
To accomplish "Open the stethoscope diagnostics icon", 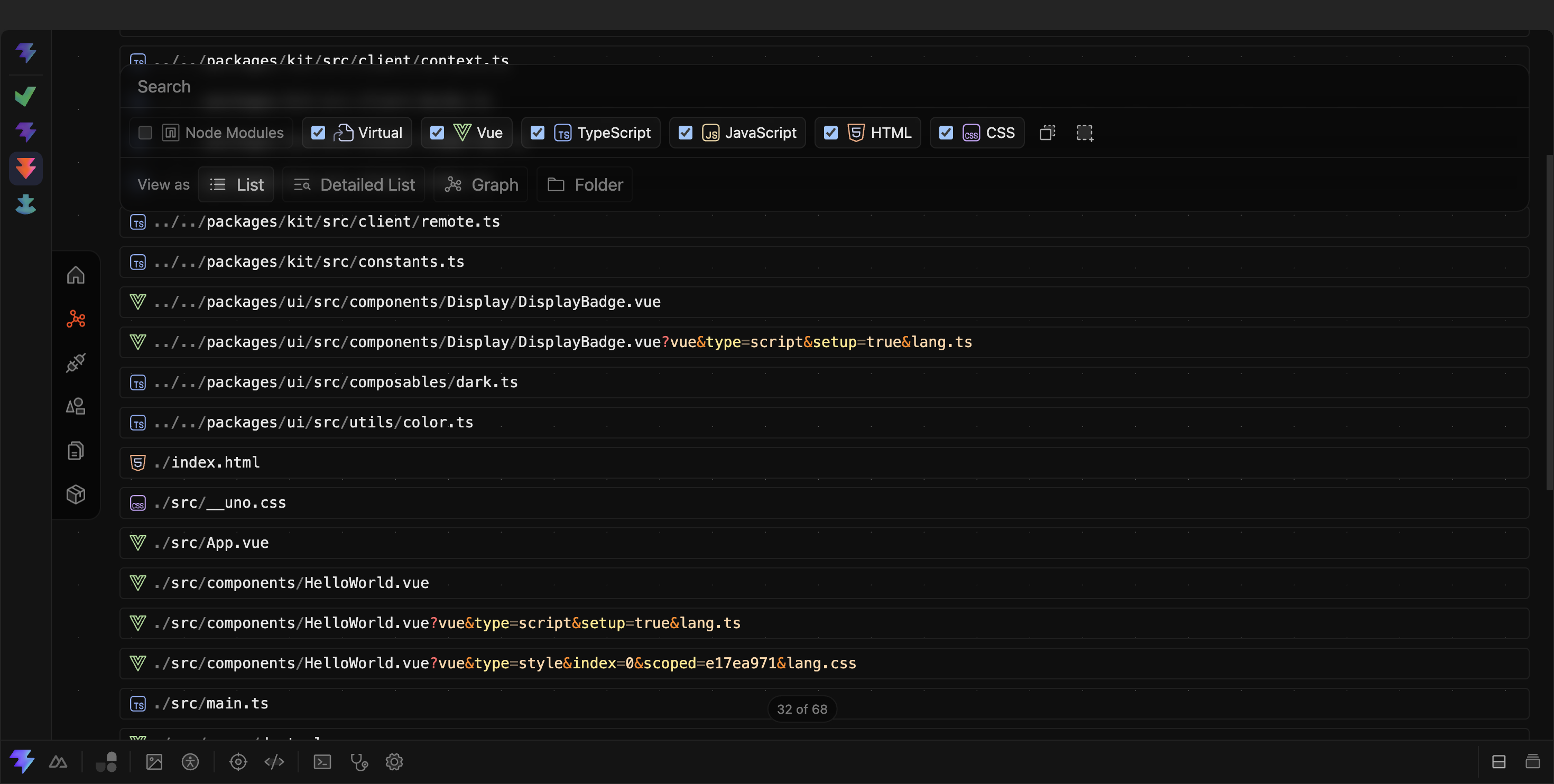I will point(359,762).
